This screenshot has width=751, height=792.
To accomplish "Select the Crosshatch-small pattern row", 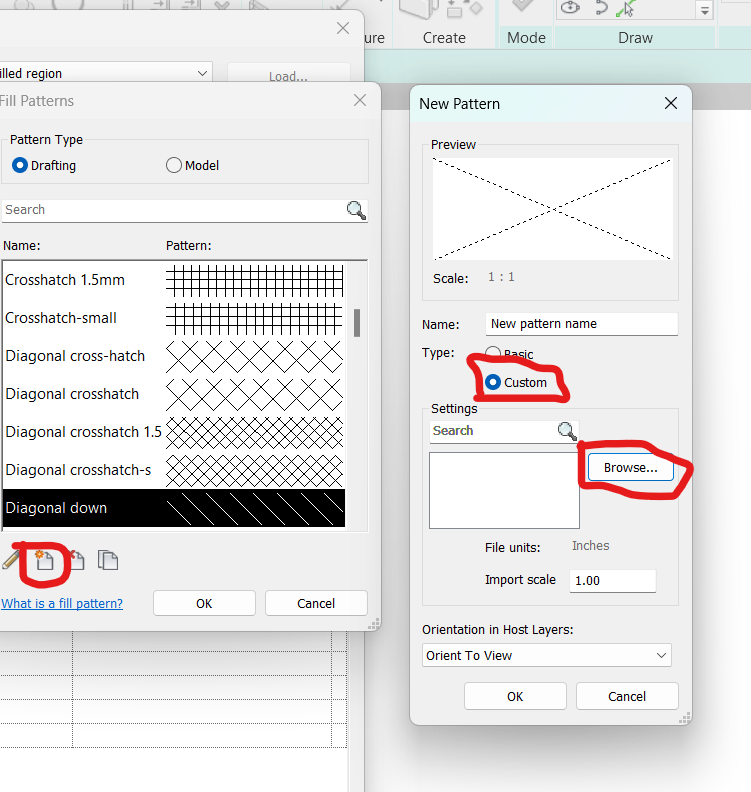I will (174, 318).
